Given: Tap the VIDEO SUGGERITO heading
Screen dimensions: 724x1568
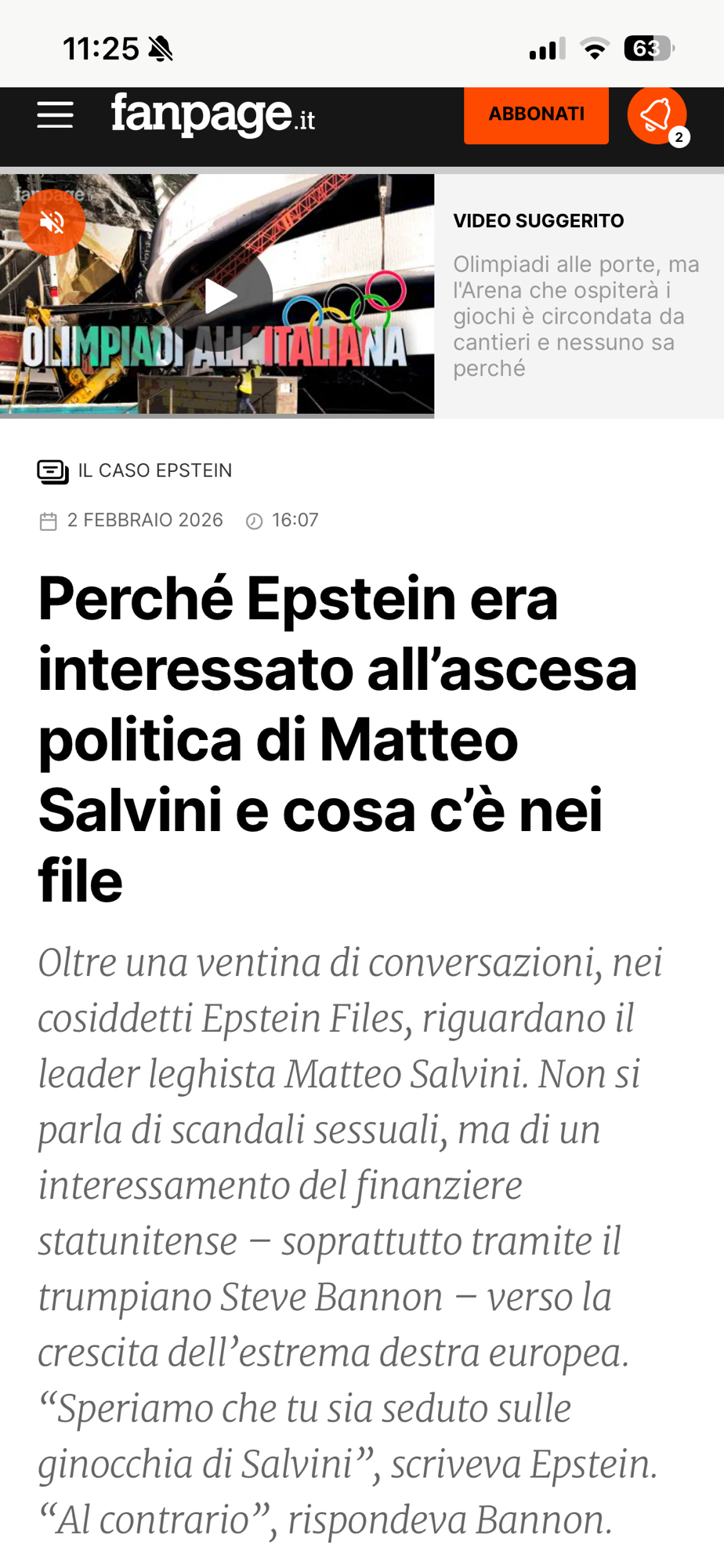Looking at the screenshot, I should (538, 221).
